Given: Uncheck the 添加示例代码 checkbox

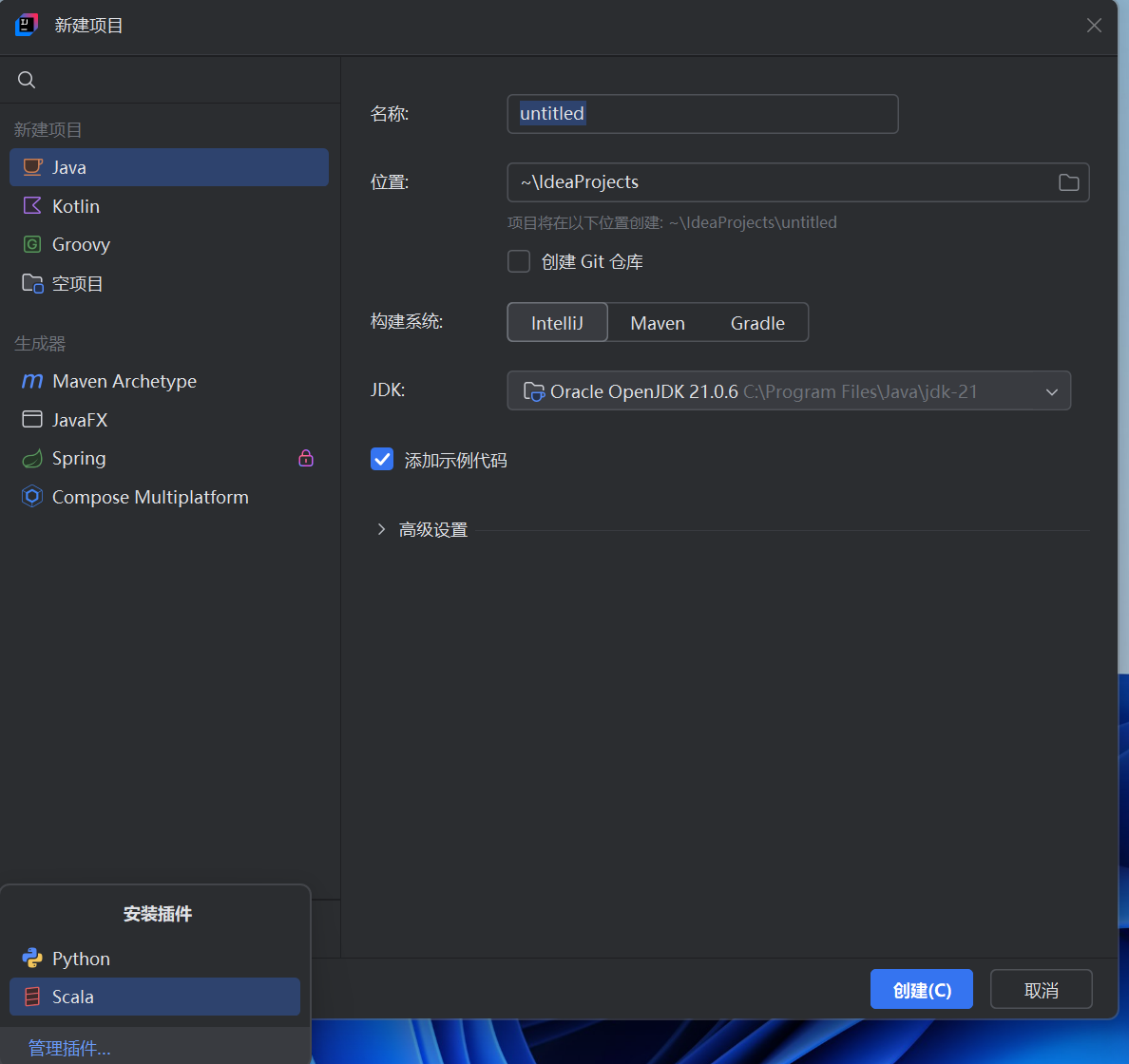Looking at the screenshot, I should (382, 459).
